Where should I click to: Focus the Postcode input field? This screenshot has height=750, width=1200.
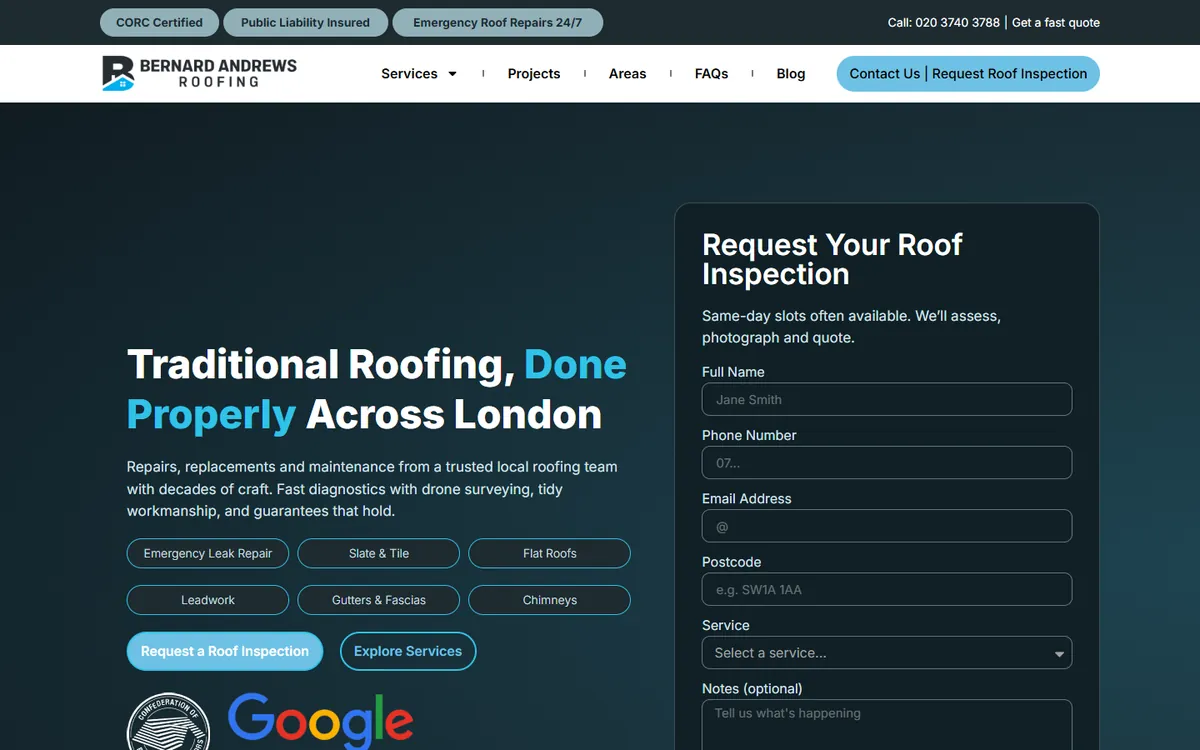click(887, 589)
